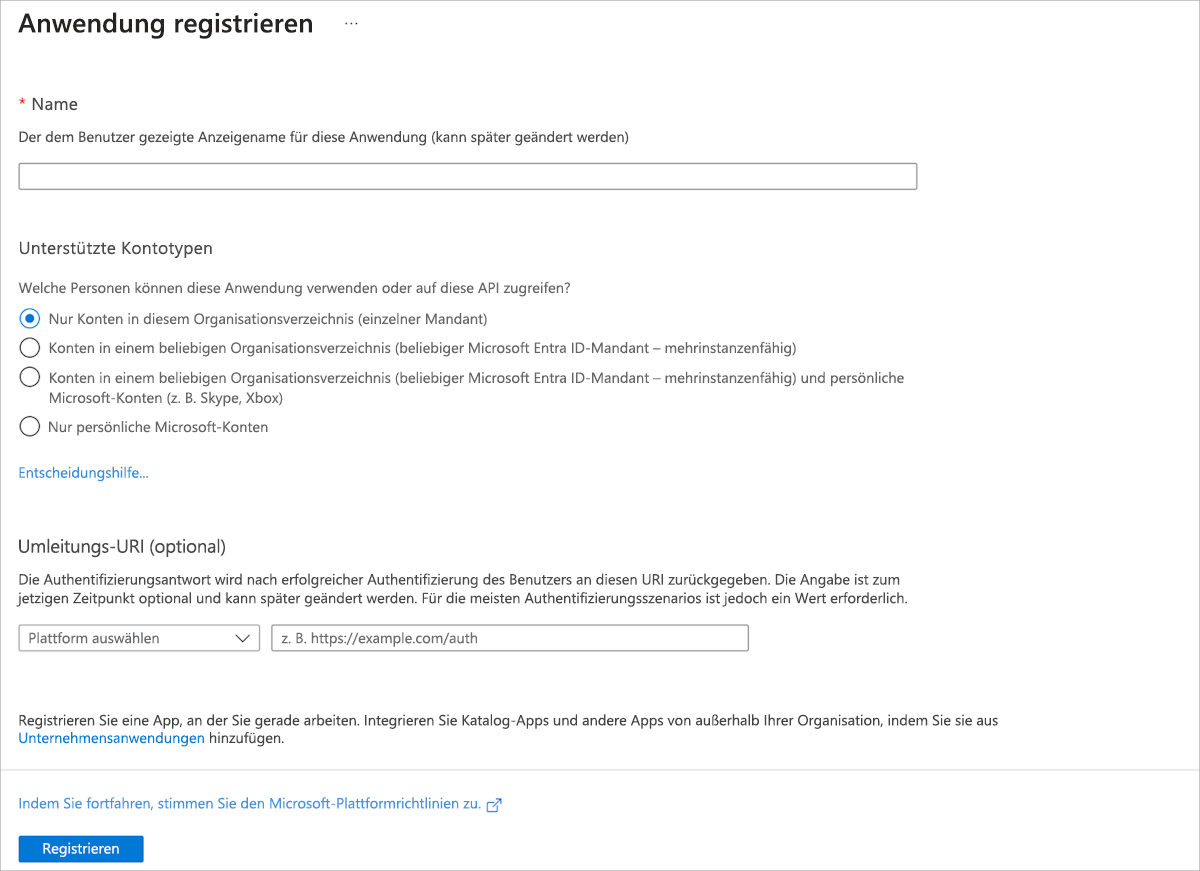This screenshot has height=871, width=1200.
Task: Click the red required asterisk beside Name
Action: pos(20,103)
